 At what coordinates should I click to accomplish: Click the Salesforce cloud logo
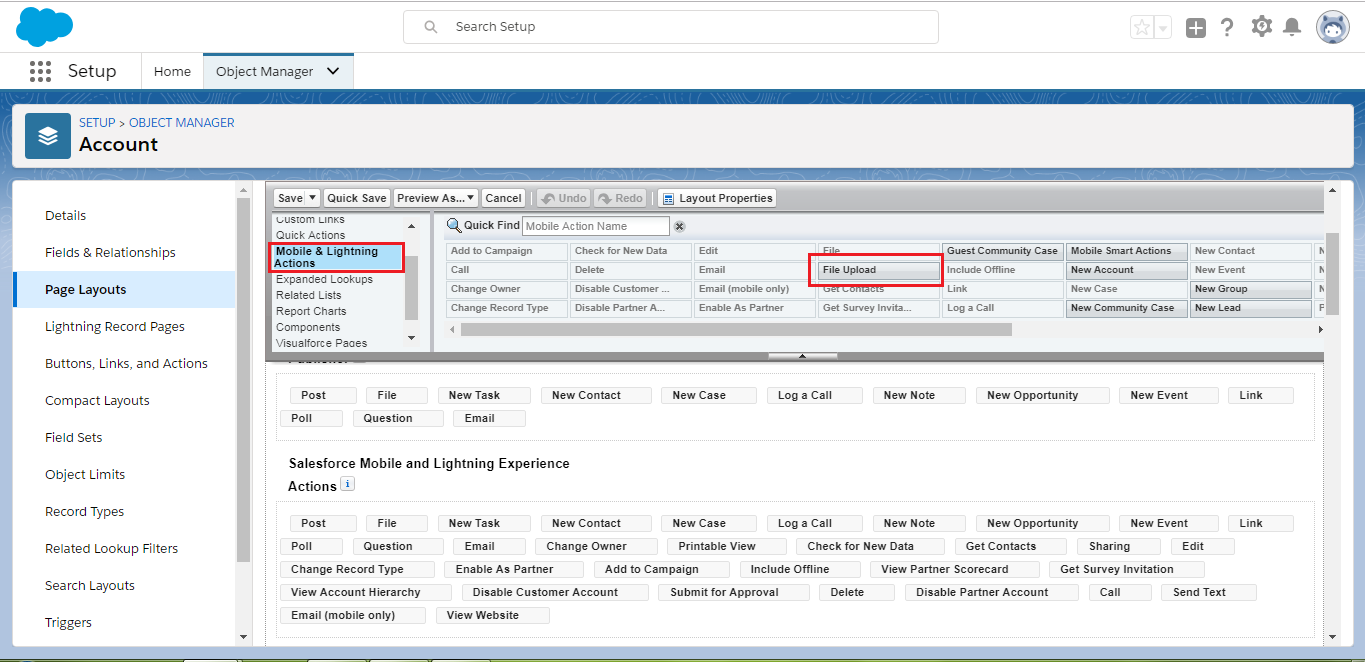[44, 26]
